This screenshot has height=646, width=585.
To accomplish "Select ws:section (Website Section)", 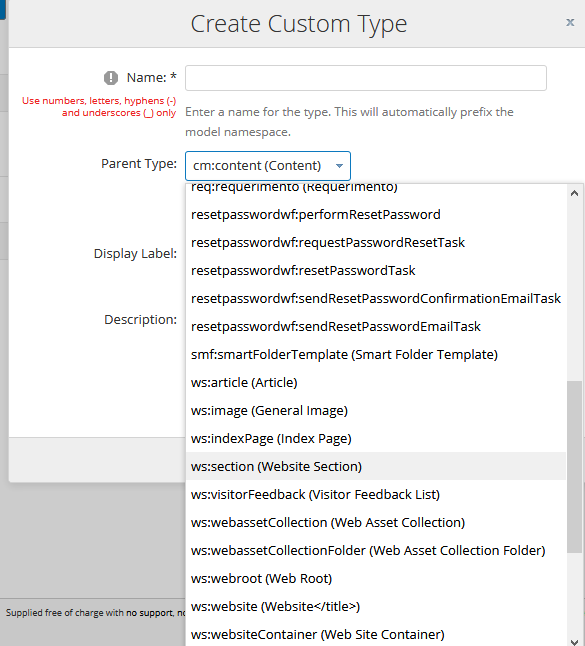I will pyautogui.click(x=375, y=466).
